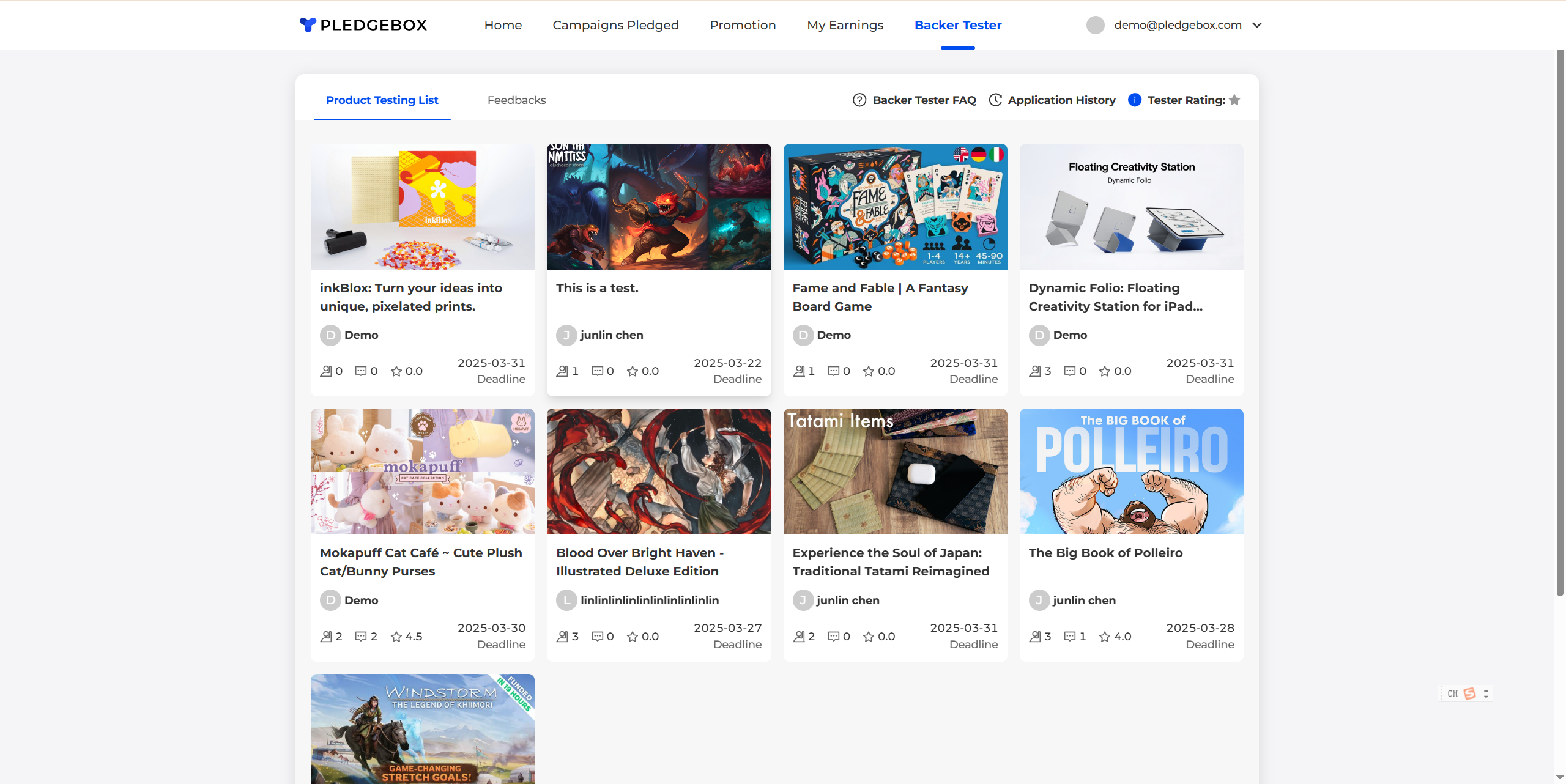Click the Tester Rating star icon
This screenshot has height=784, width=1566.
pyautogui.click(x=1234, y=100)
